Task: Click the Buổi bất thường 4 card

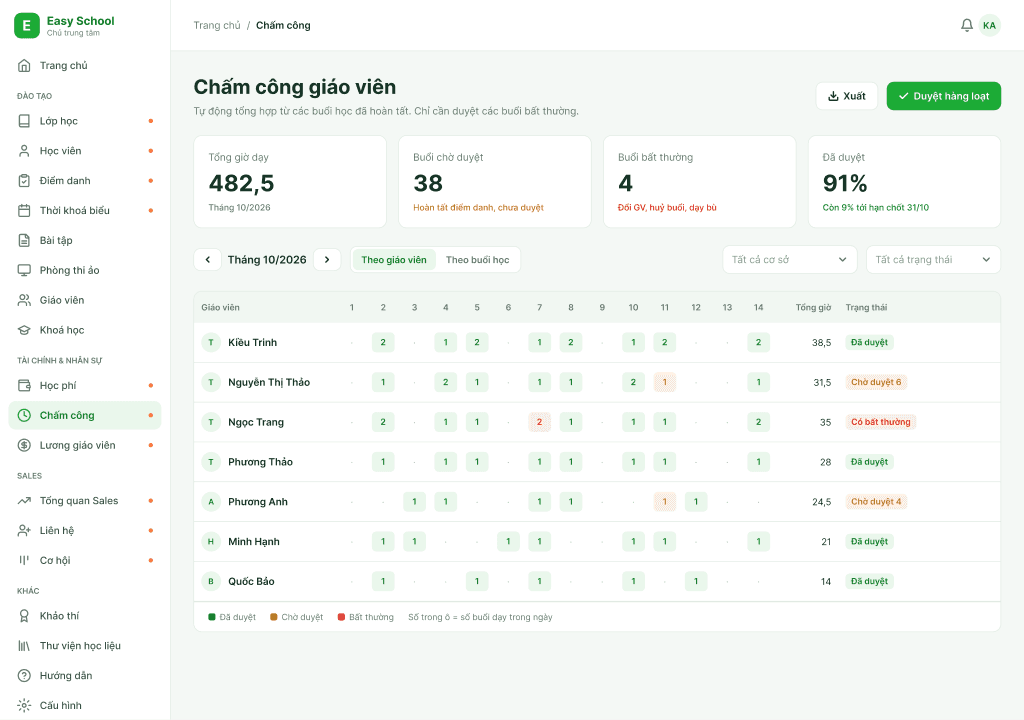Action: coord(699,182)
